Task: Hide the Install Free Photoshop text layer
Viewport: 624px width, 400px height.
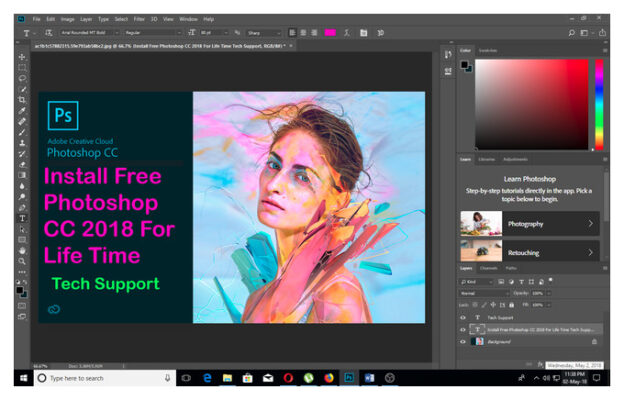Action: coord(463,330)
